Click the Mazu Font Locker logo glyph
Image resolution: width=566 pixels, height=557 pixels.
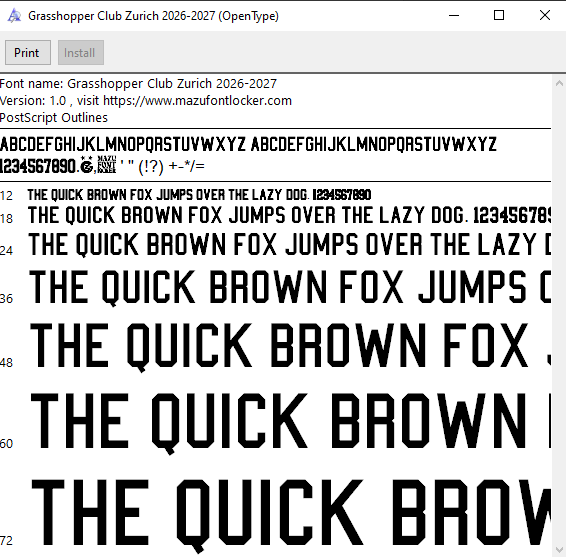pos(107,165)
